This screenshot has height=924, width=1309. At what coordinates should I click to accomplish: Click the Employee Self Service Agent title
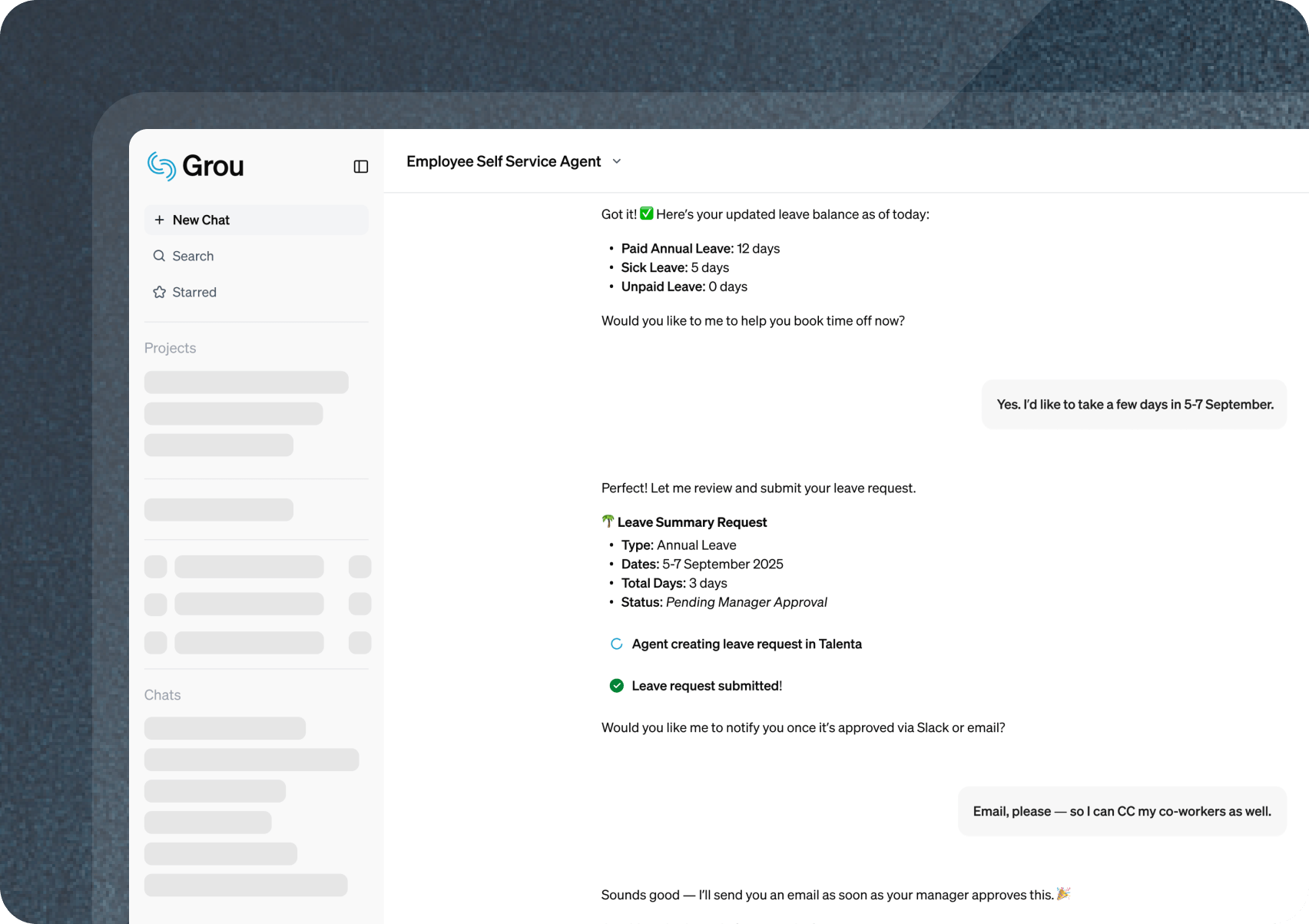point(503,161)
